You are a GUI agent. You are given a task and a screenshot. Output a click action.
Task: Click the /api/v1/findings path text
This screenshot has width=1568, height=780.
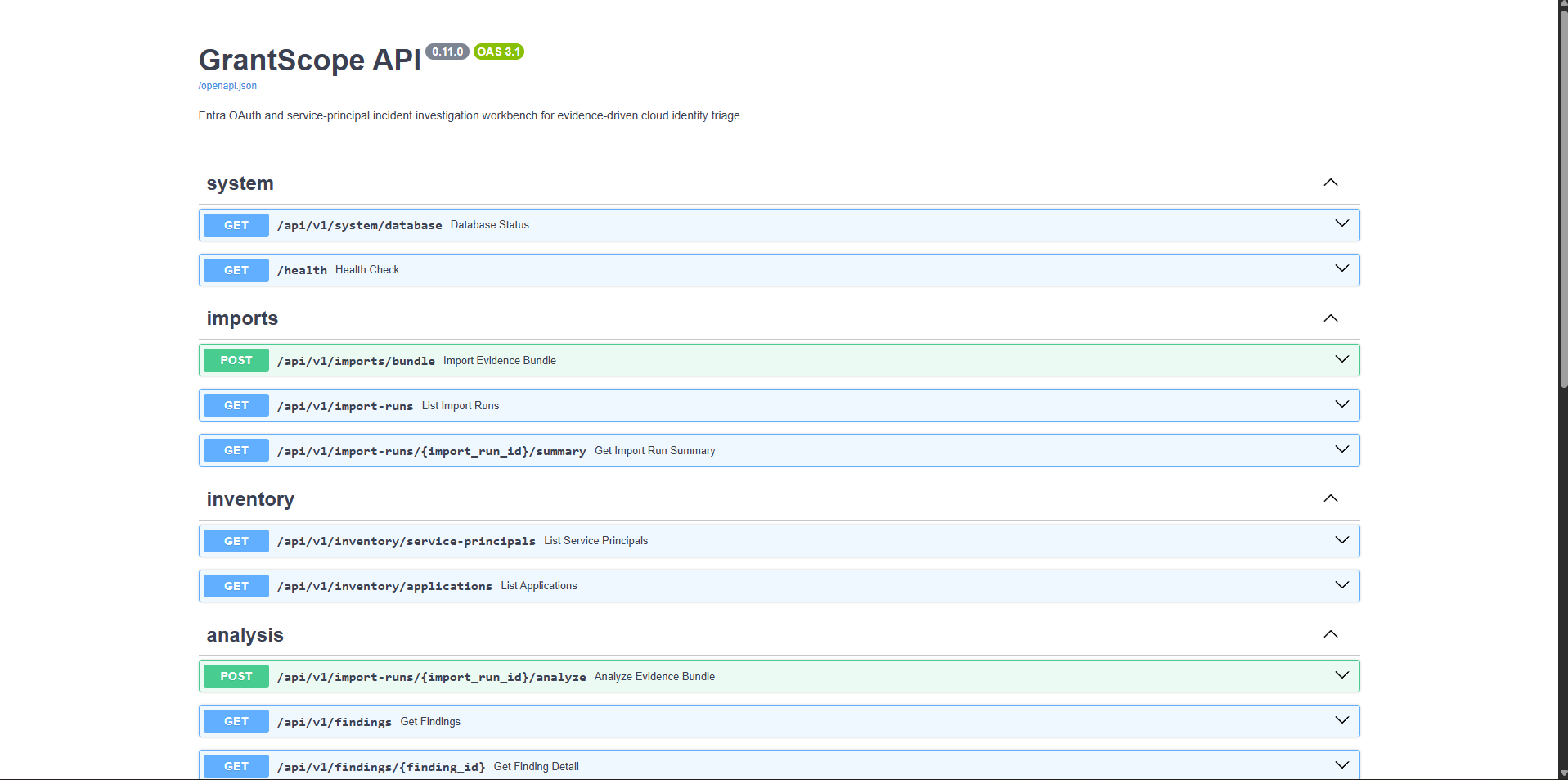[x=334, y=722]
